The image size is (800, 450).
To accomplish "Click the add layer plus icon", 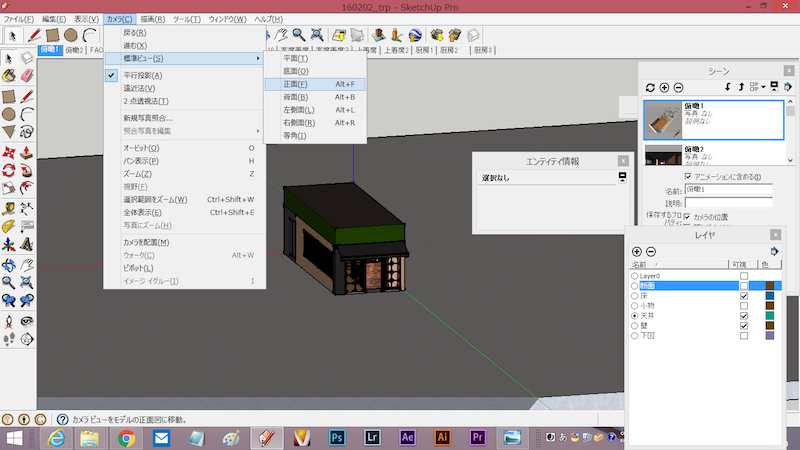I will point(637,251).
